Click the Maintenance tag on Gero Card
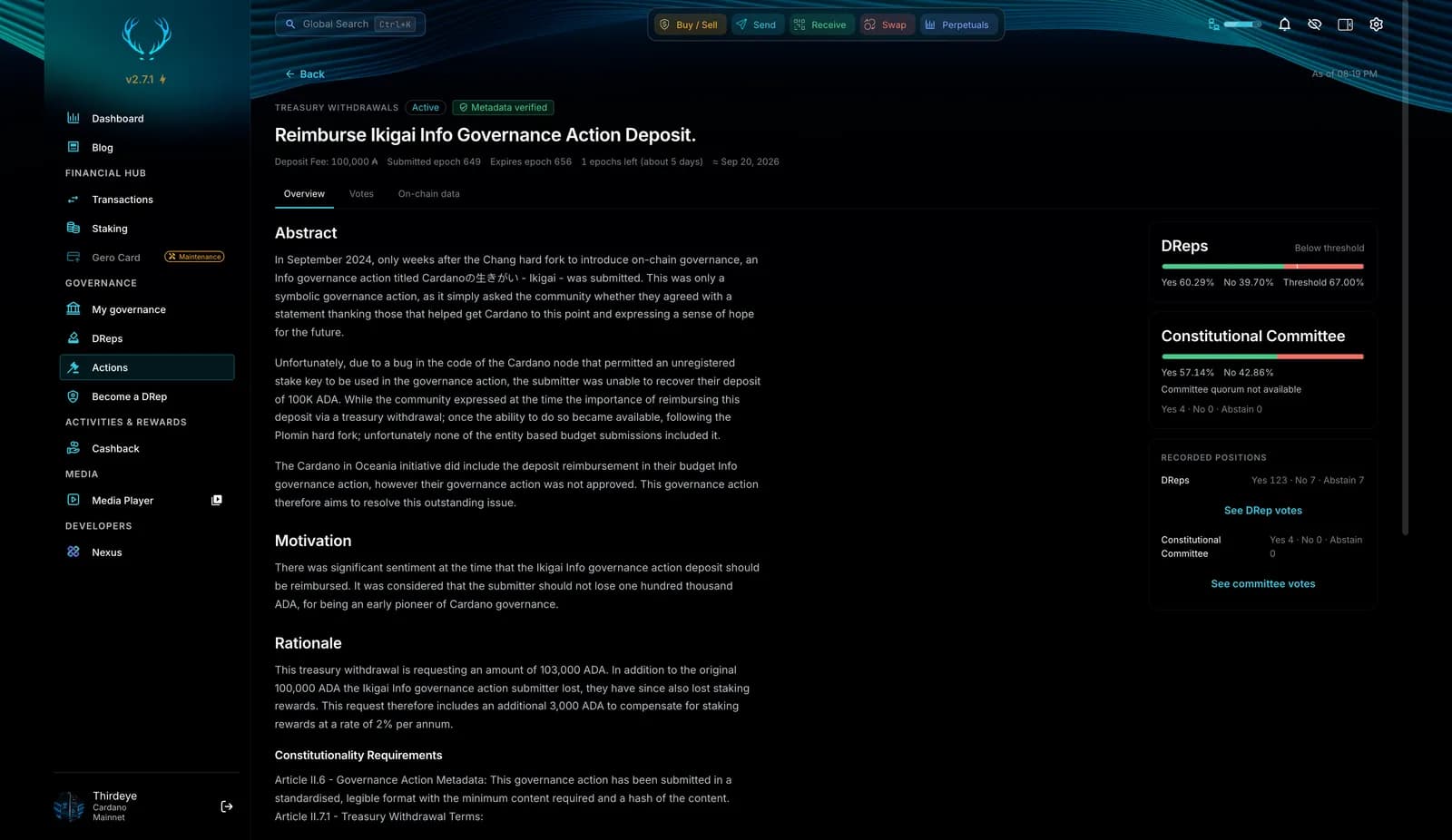This screenshot has height=840, width=1452. 194,257
